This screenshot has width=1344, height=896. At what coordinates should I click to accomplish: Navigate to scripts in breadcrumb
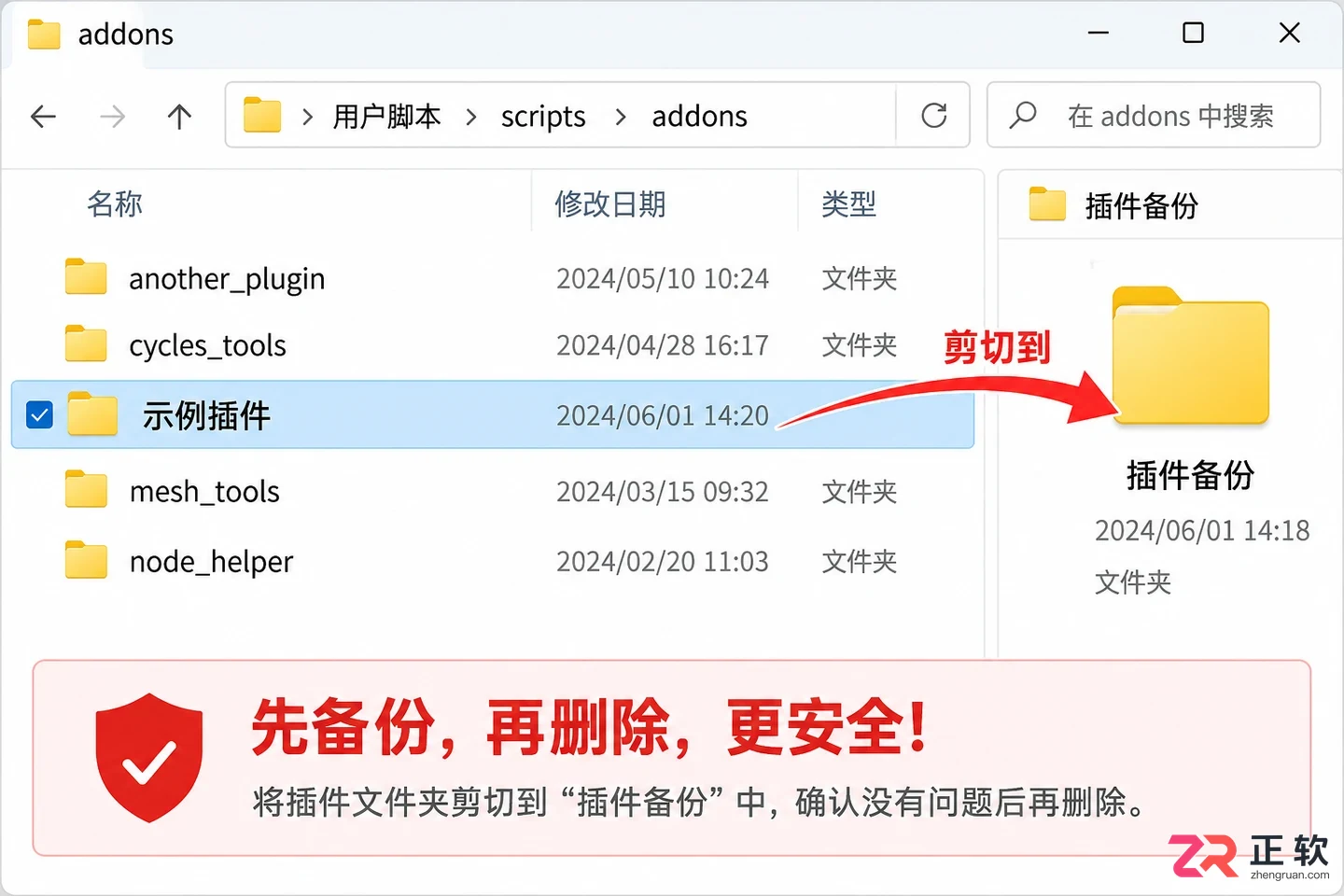point(543,117)
